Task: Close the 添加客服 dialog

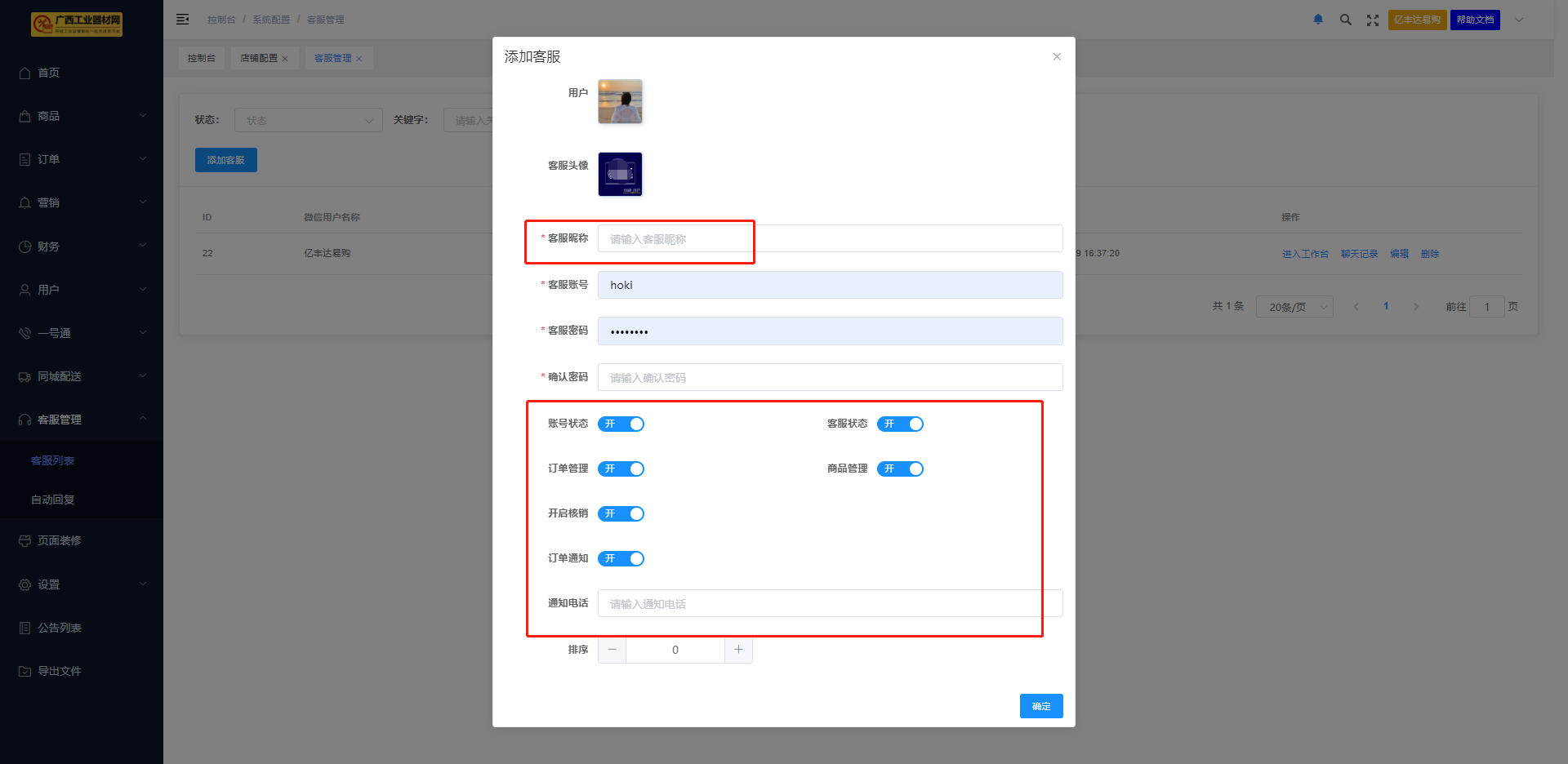Action: tap(1056, 57)
